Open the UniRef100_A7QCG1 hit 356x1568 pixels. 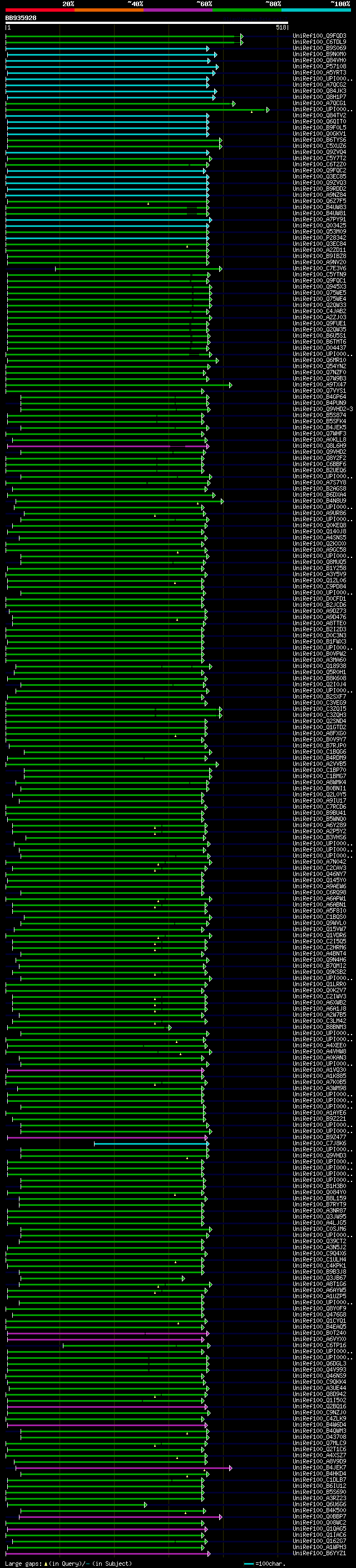tap(319, 103)
